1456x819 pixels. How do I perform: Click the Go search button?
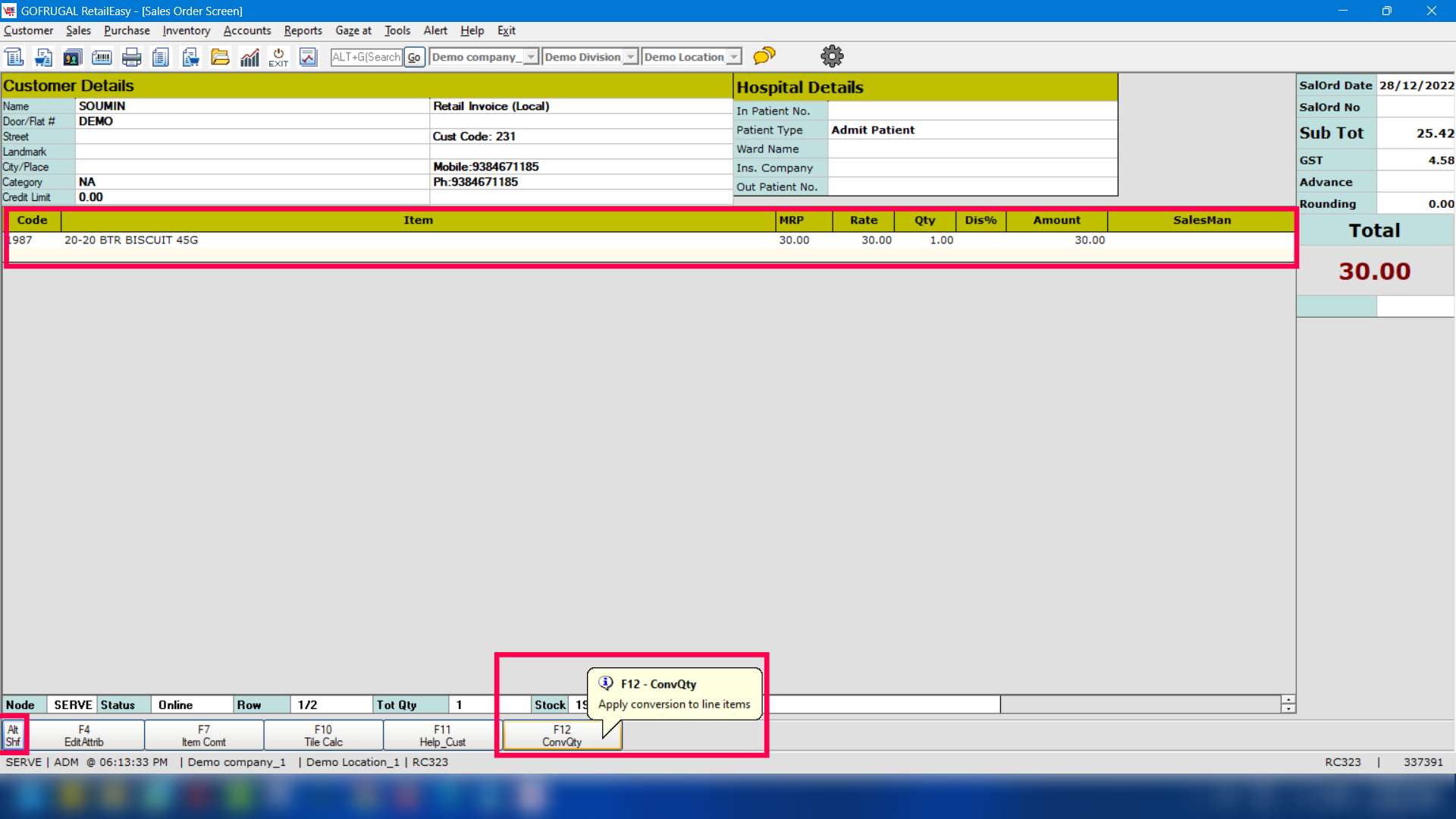coord(414,57)
